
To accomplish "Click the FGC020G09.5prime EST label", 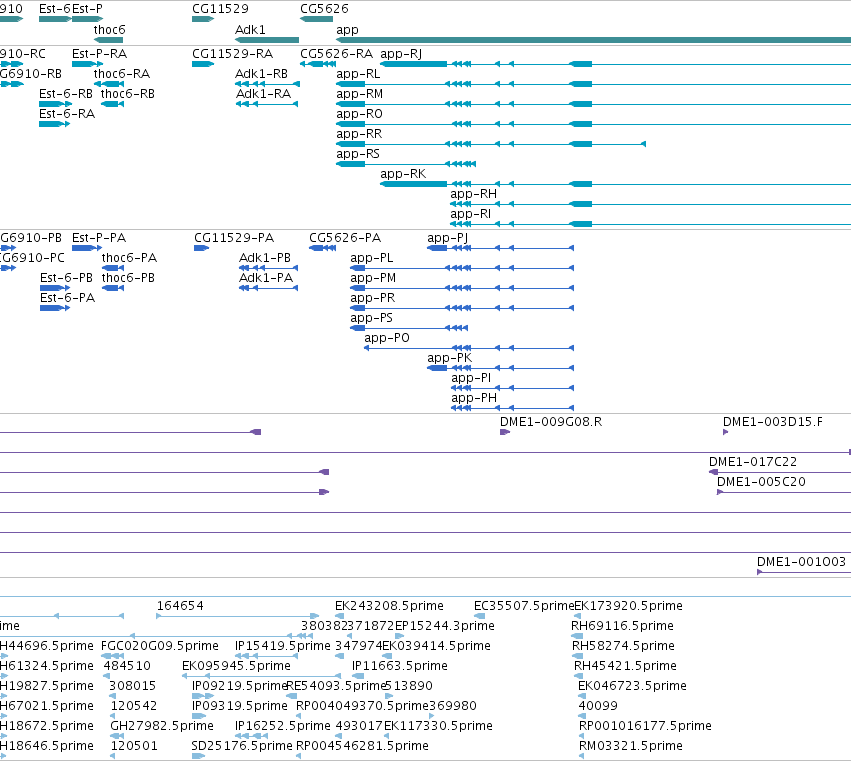I will 160,646.
